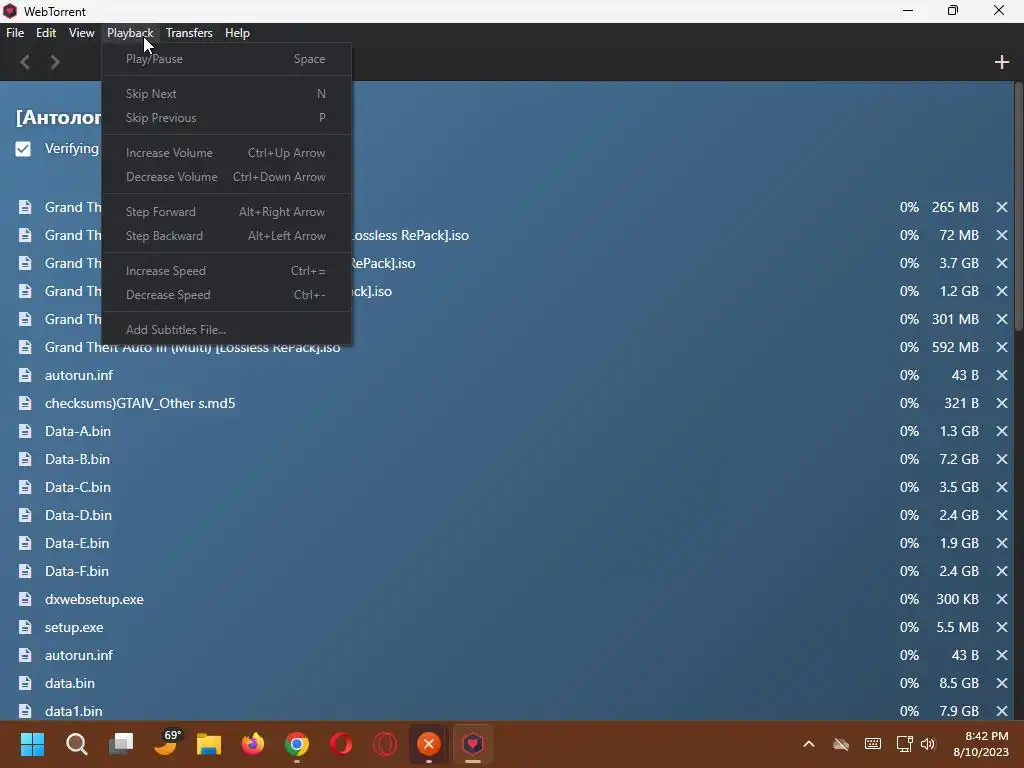Remove the 1.2 GB iso file
Viewport: 1024px width, 768px height.
[x=1002, y=291]
